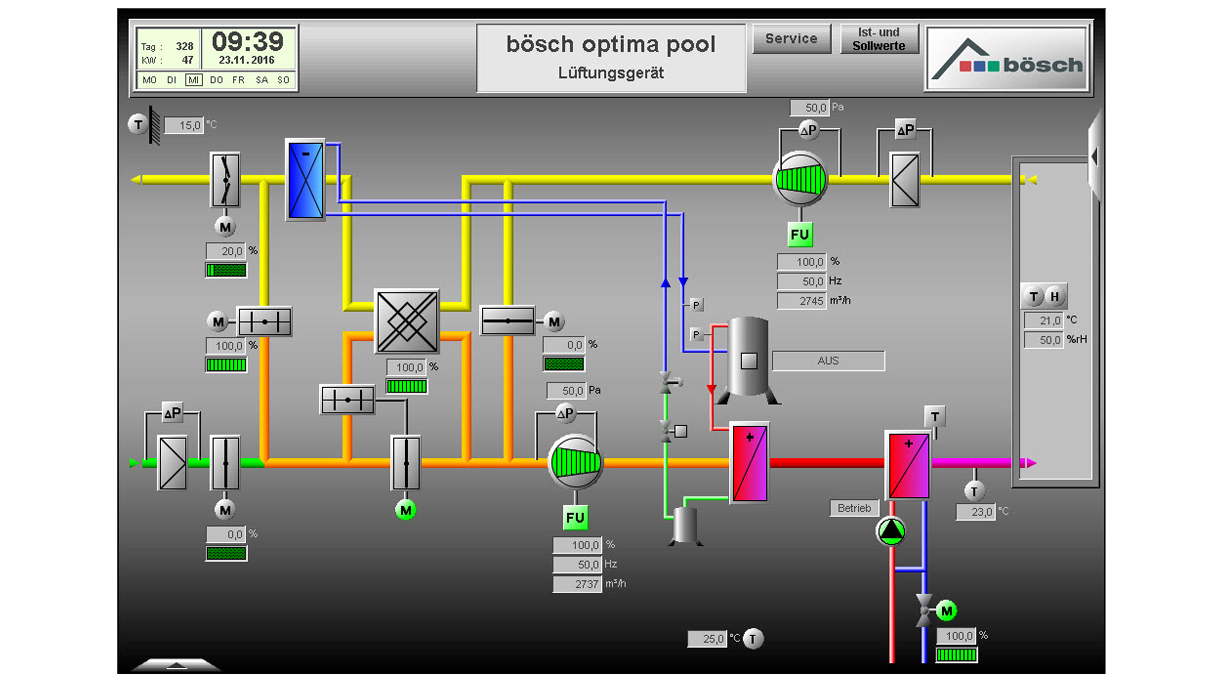Select the green motor M under the vertical damper

click(405, 511)
